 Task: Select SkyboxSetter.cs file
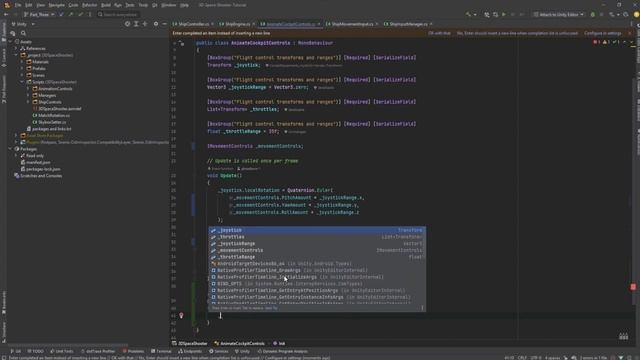pyautogui.click(x=52, y=122)
